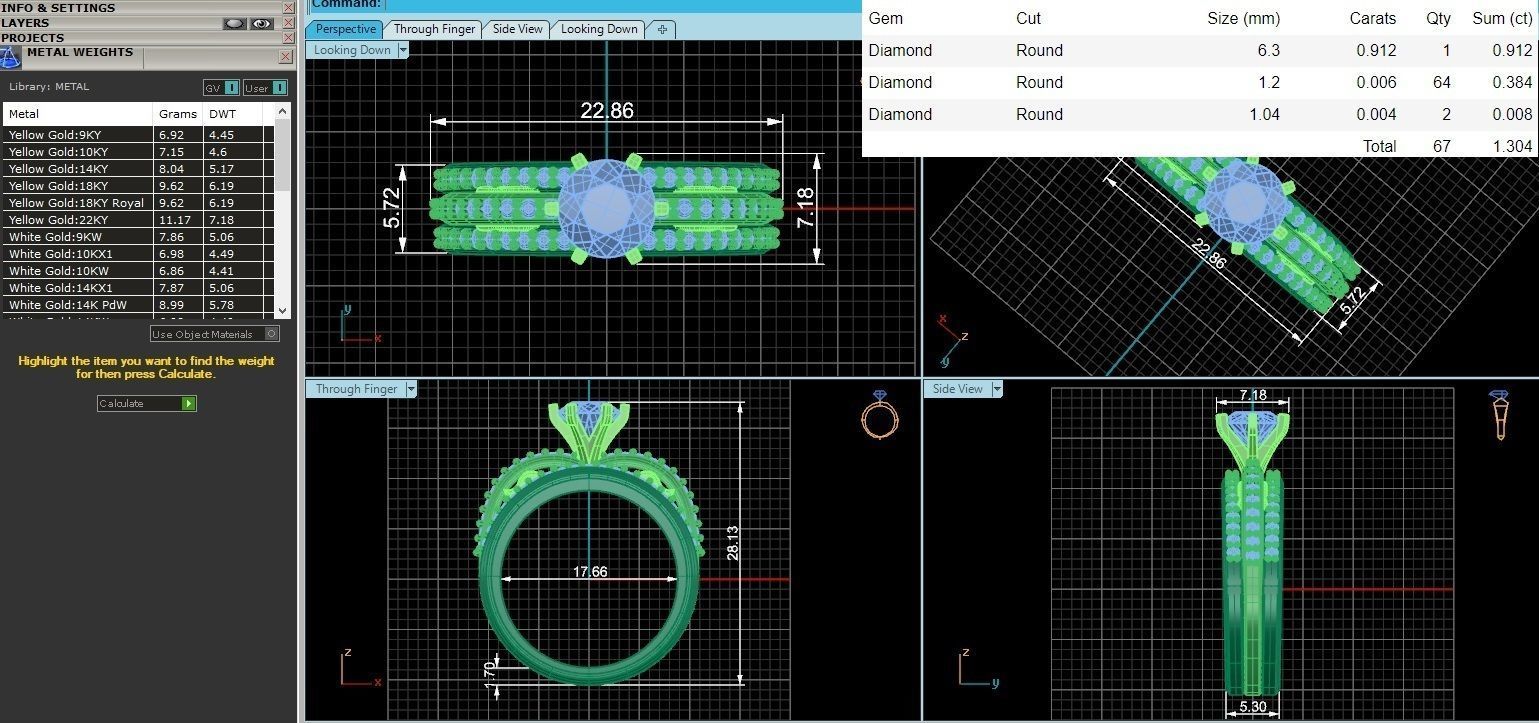Close the Layers panel
The height and width of the screenshot is (723, 1539).
point(289,23)
